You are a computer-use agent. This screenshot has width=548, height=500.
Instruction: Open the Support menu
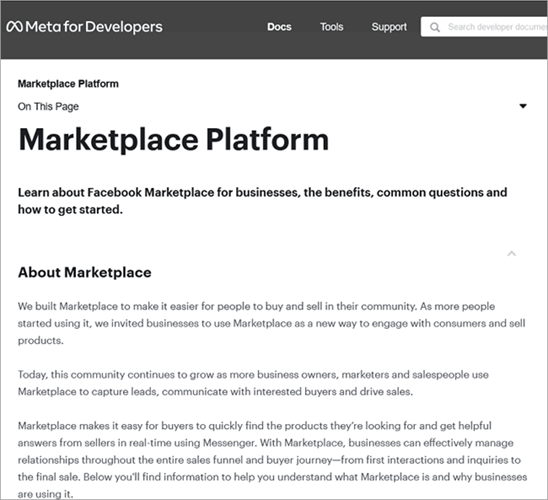click(x=389, y=27)
